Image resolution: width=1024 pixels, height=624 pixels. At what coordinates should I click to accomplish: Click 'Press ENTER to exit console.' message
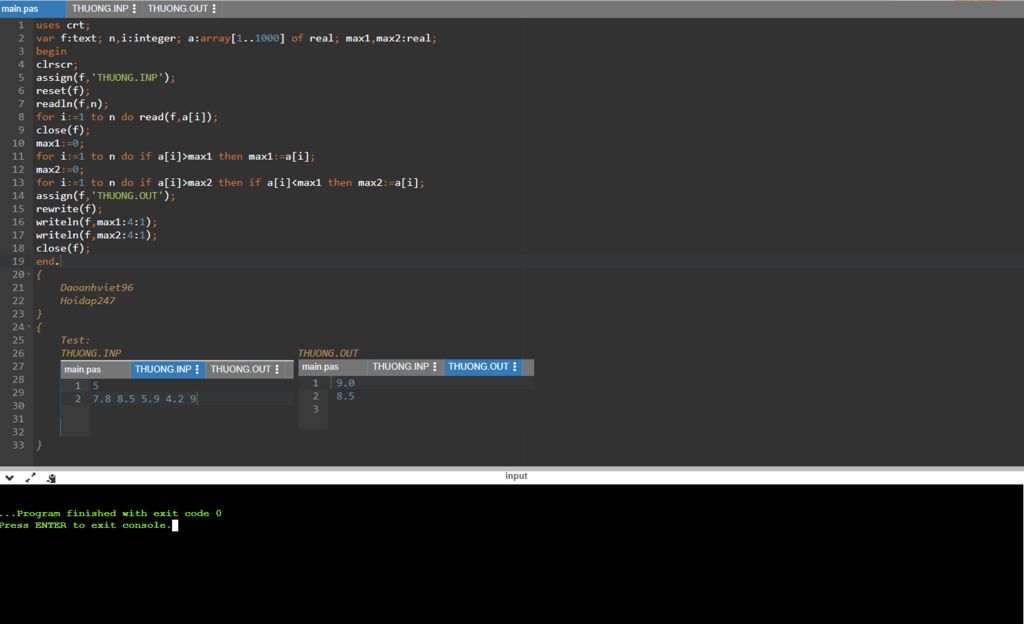86,525
